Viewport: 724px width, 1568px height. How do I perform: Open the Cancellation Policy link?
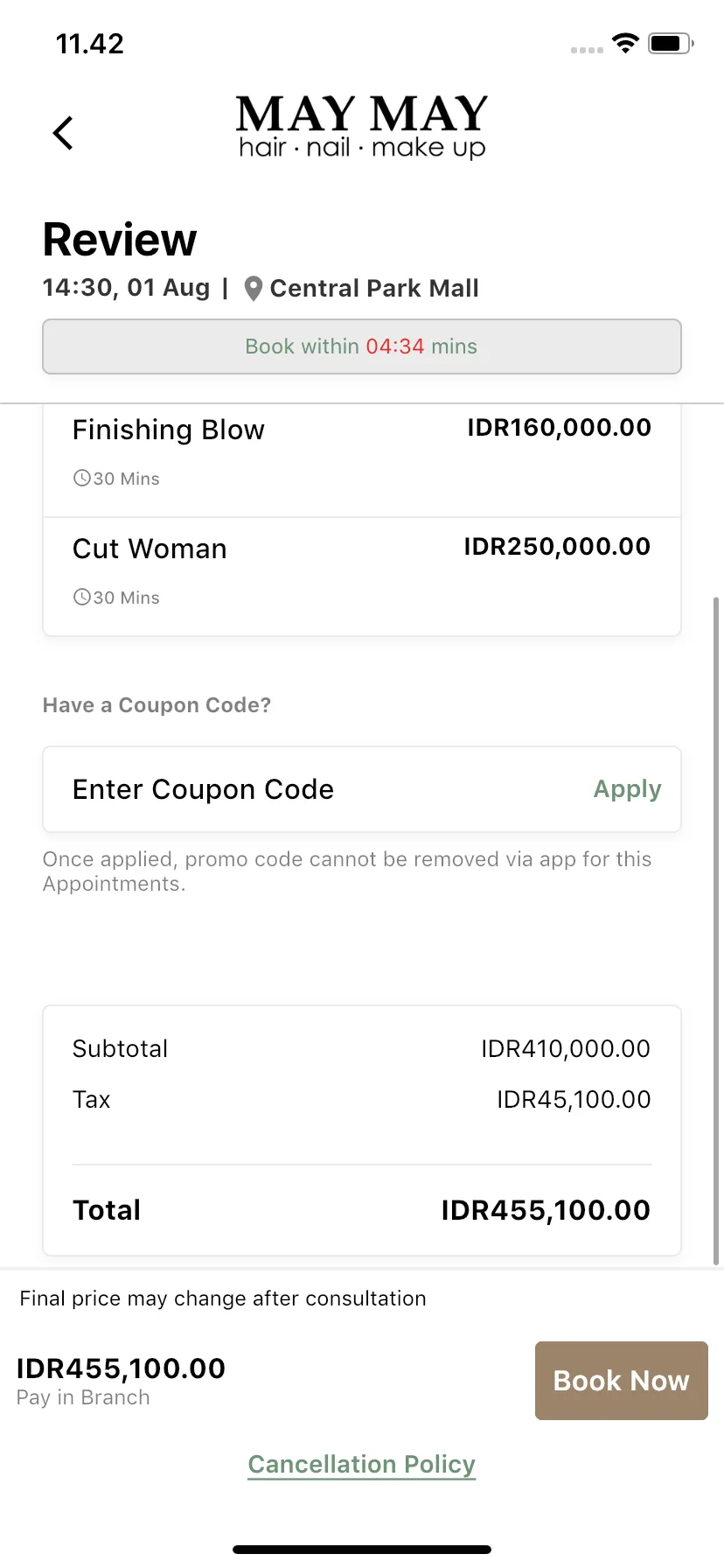coord(362,1465)
